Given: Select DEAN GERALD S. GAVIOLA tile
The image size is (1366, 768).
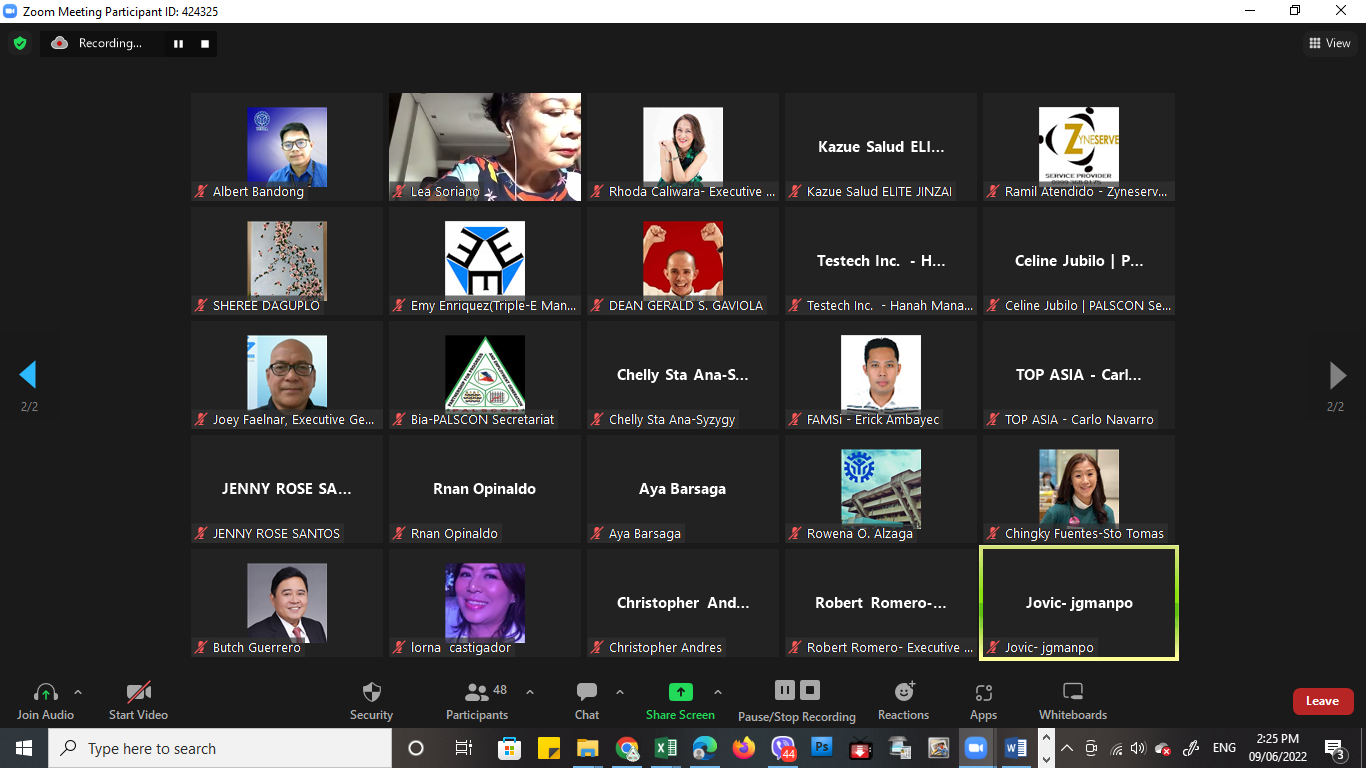Looking at the screenshot, I should pyautogui.click(x=683, y=261).
